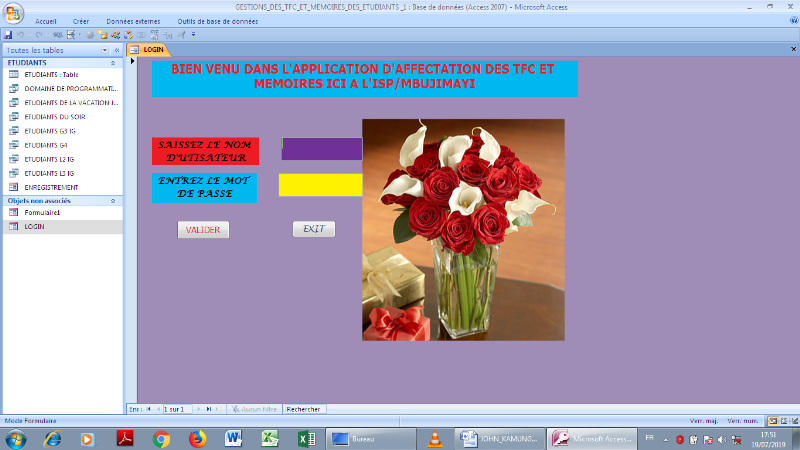Open the ETUDIANTS L3 IG query

pos(63,173)
